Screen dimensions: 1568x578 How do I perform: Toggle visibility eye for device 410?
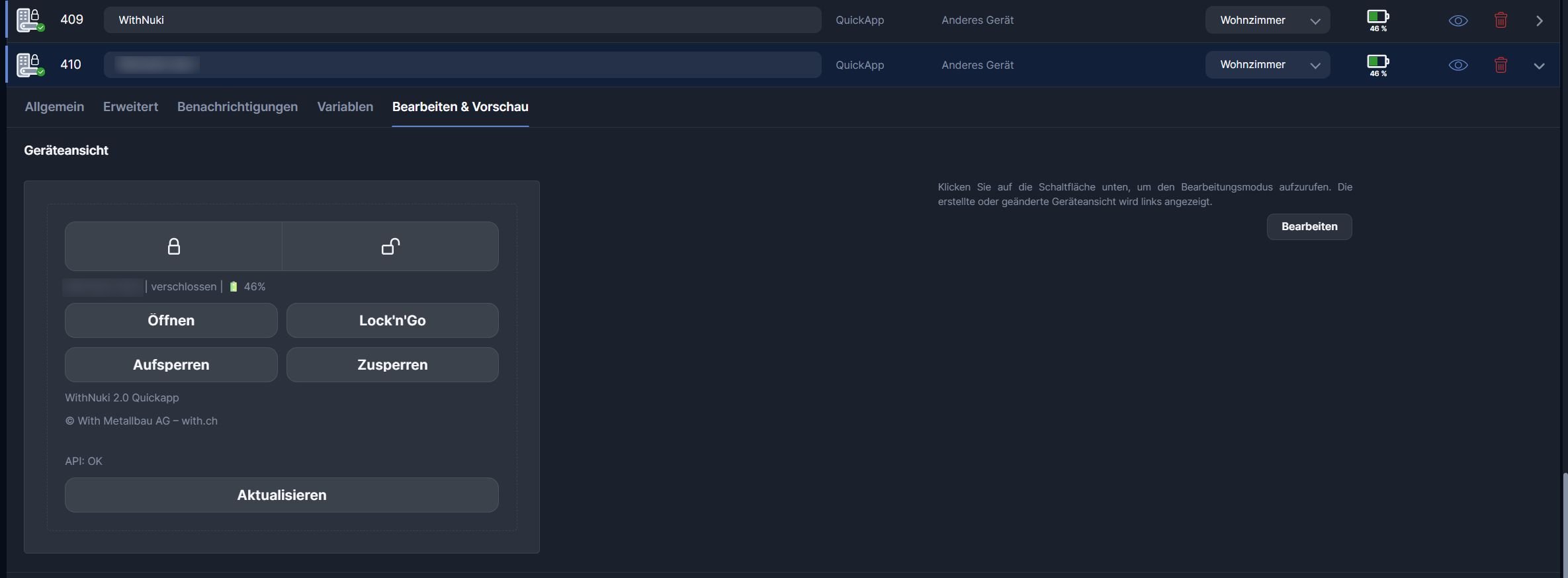point(1458,65)
